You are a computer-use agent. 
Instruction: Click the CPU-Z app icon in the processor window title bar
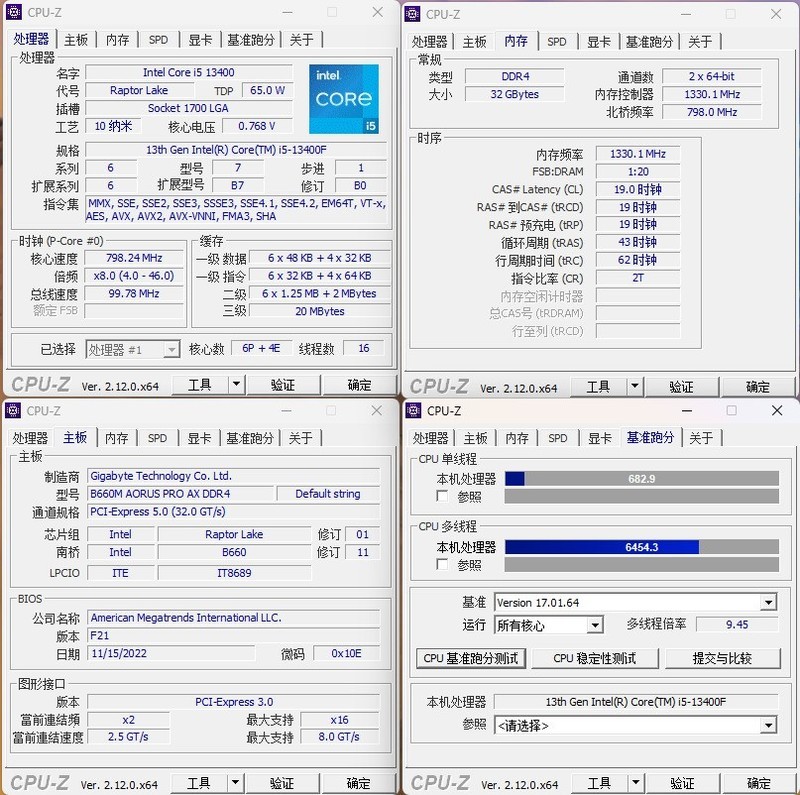[13, 12]
